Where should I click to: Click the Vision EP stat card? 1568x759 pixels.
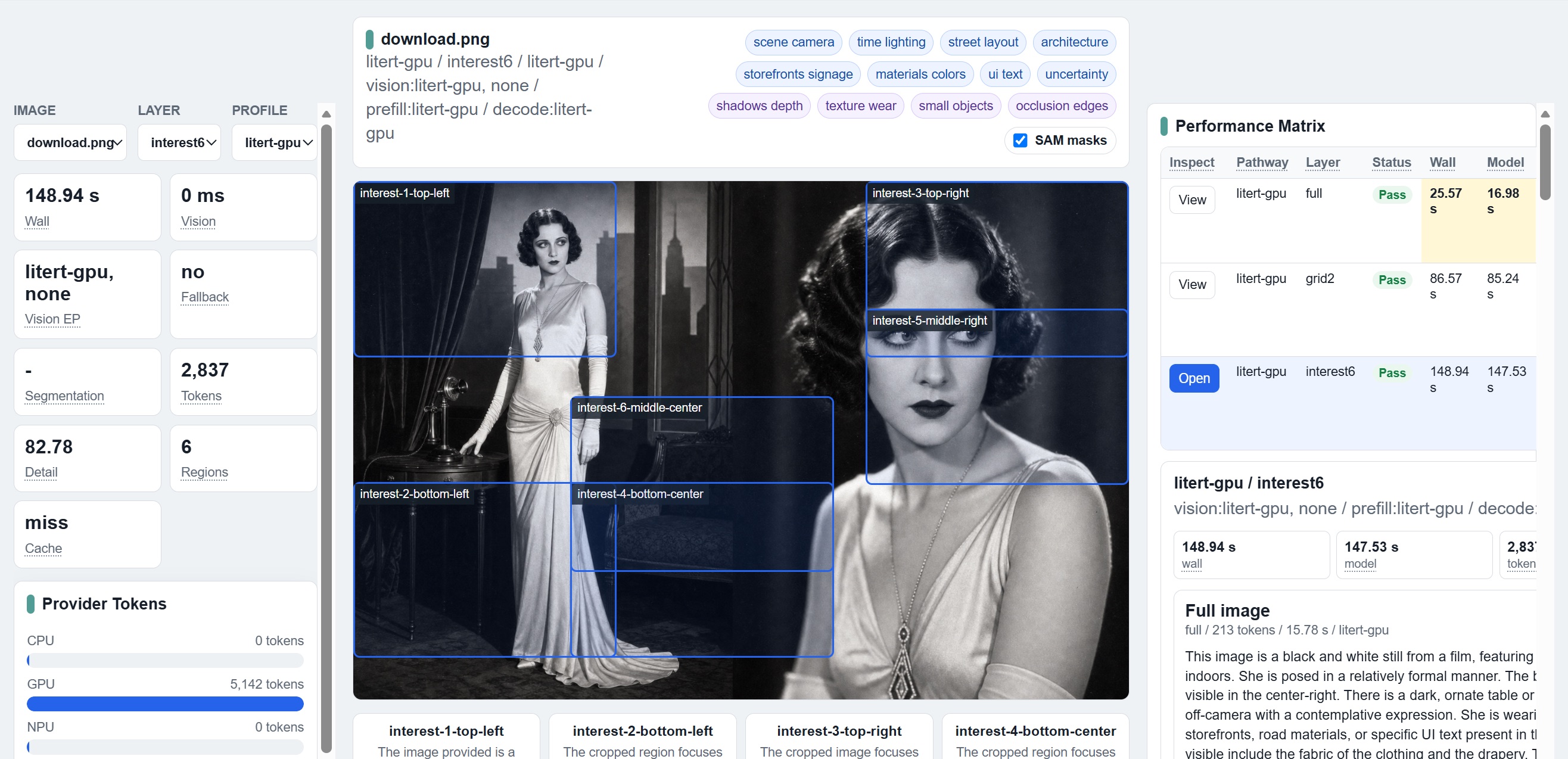point(87,294)
